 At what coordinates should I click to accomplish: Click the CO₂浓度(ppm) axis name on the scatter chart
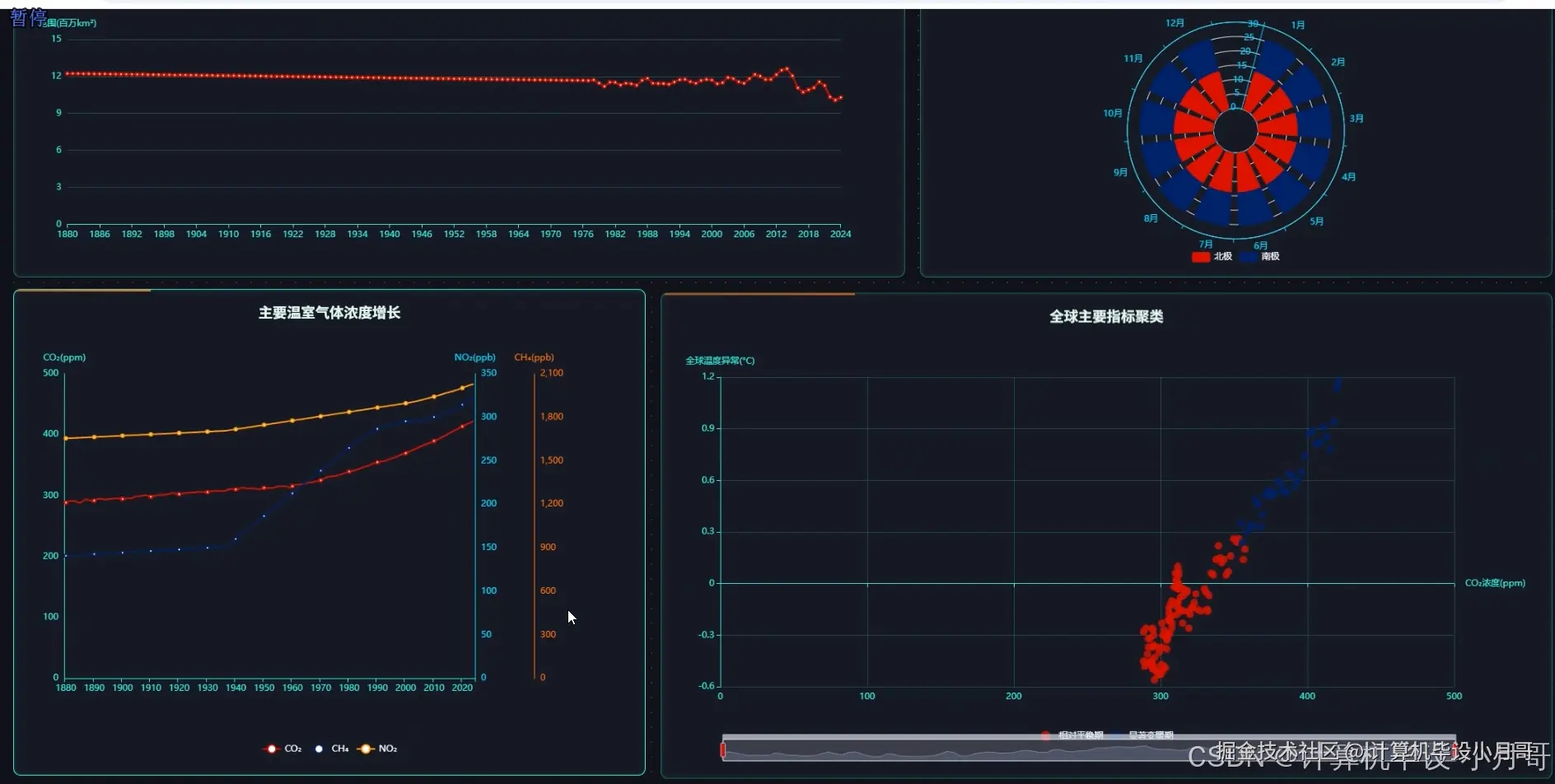1495,583
